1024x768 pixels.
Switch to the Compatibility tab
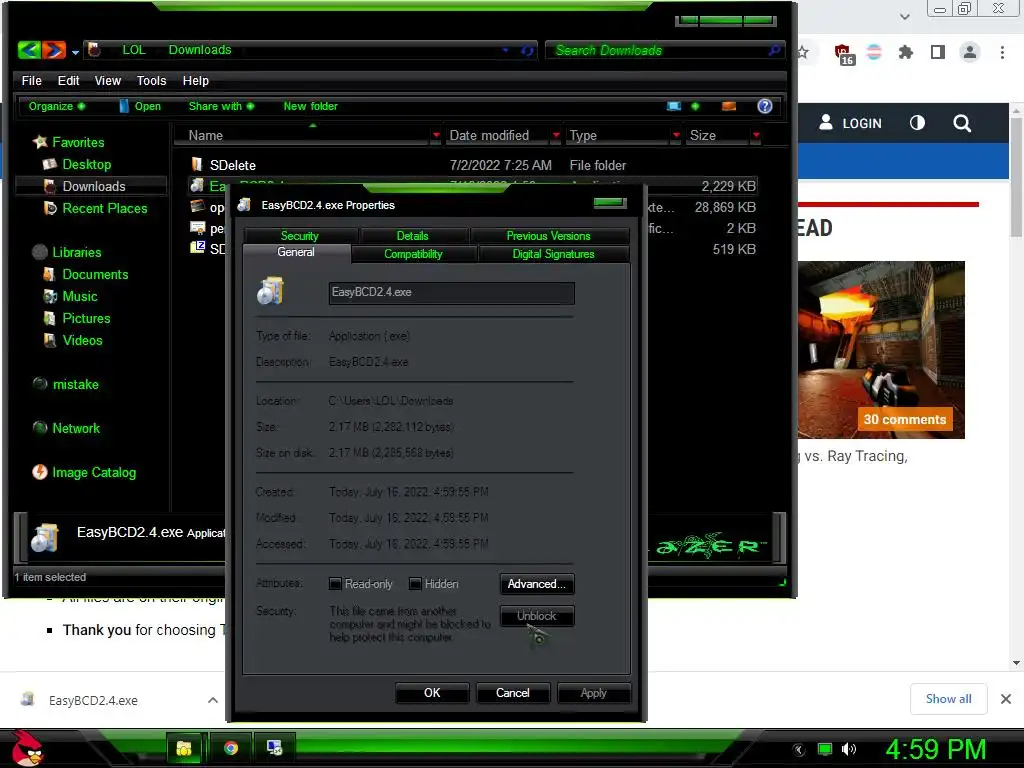[413, 254]
